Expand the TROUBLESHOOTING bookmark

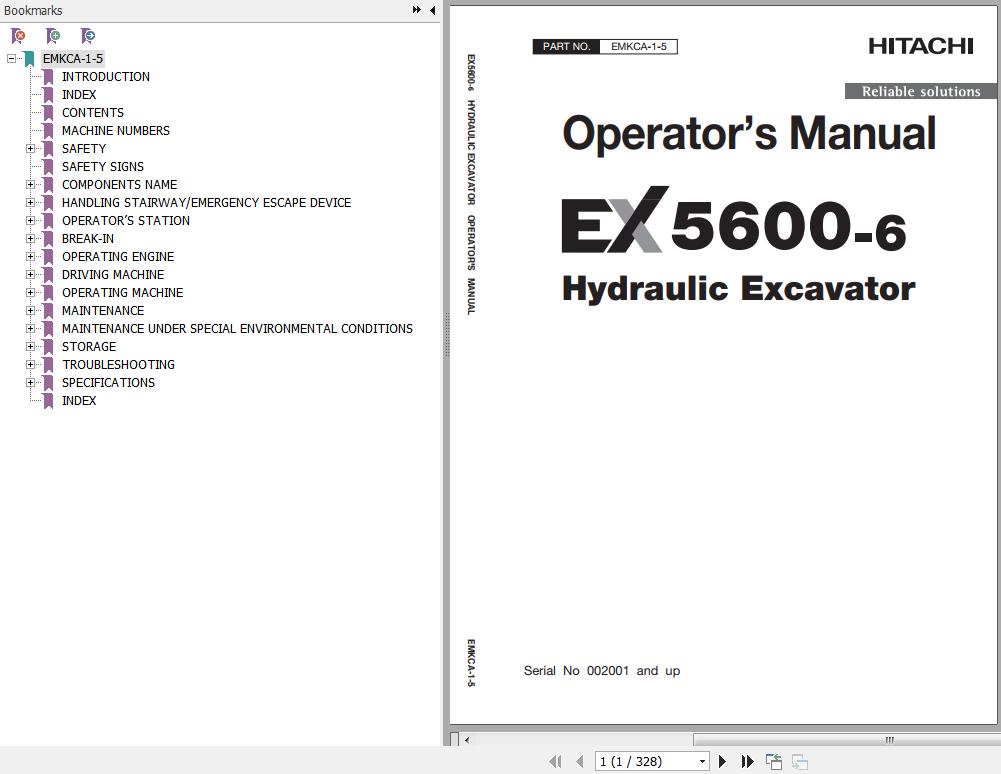[30, 365]
